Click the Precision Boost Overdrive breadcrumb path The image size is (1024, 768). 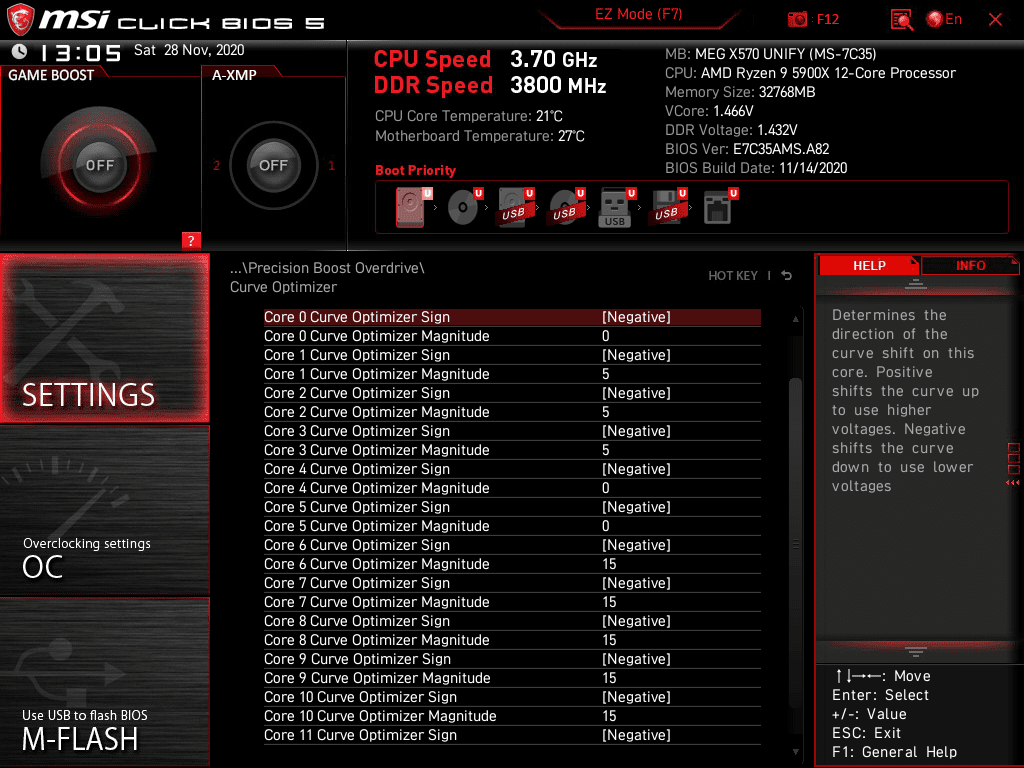pos(327,268)
